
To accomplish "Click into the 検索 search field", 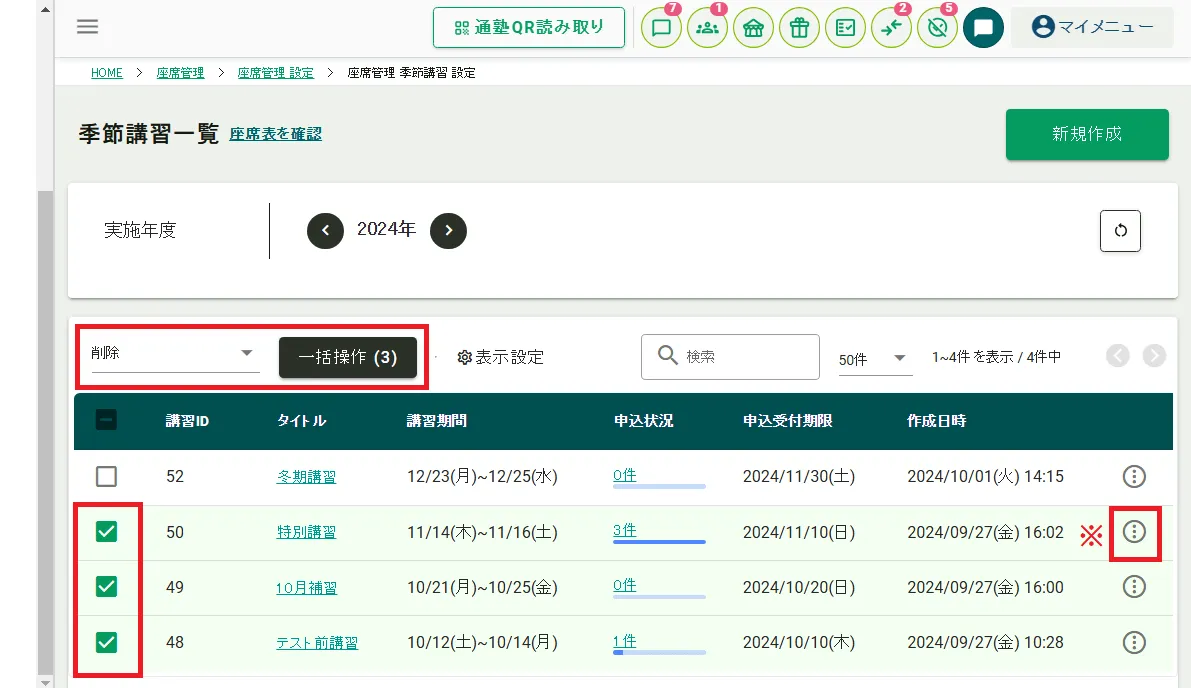I will (730, 357).
